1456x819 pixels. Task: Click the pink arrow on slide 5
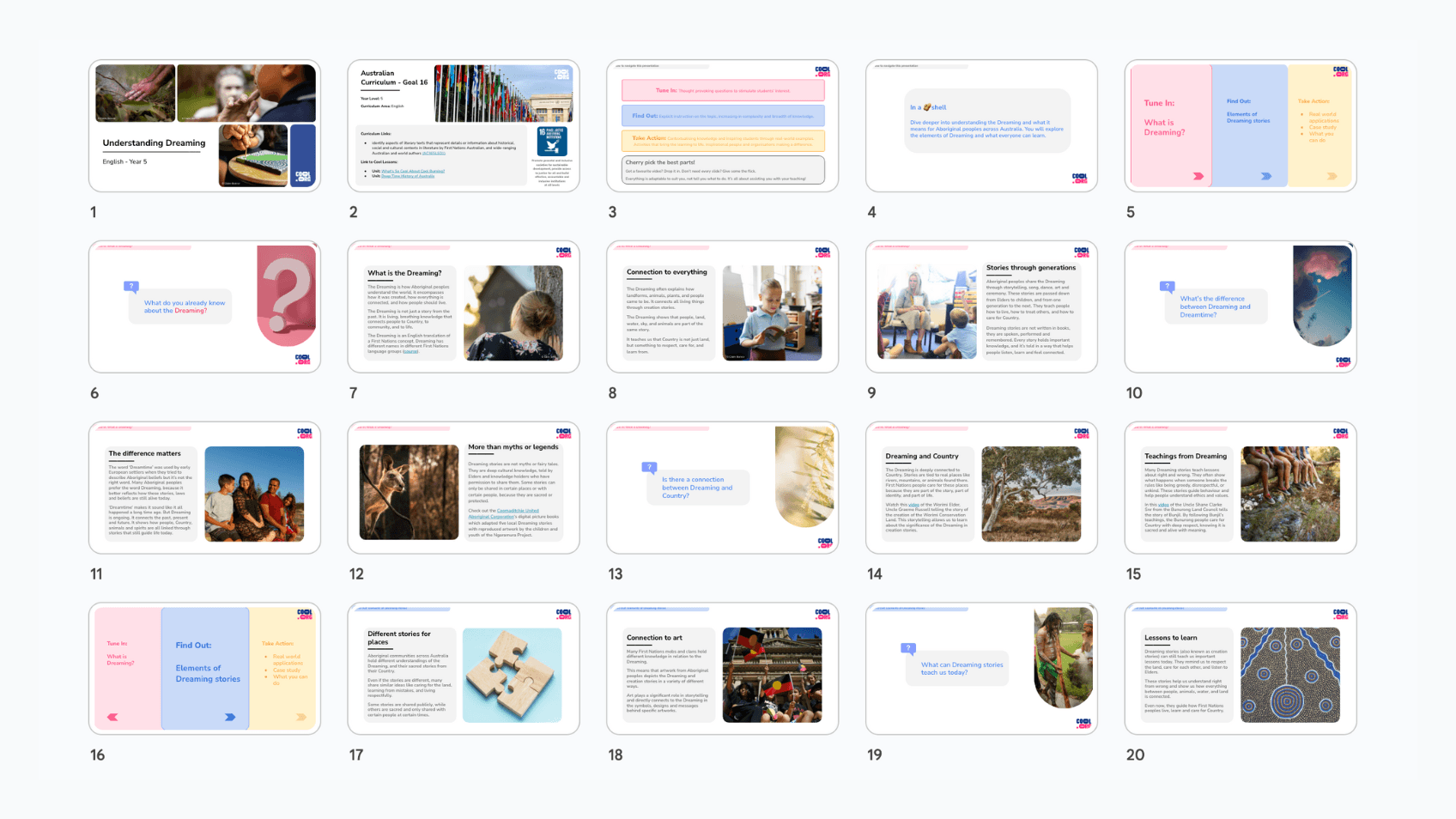1198,176
